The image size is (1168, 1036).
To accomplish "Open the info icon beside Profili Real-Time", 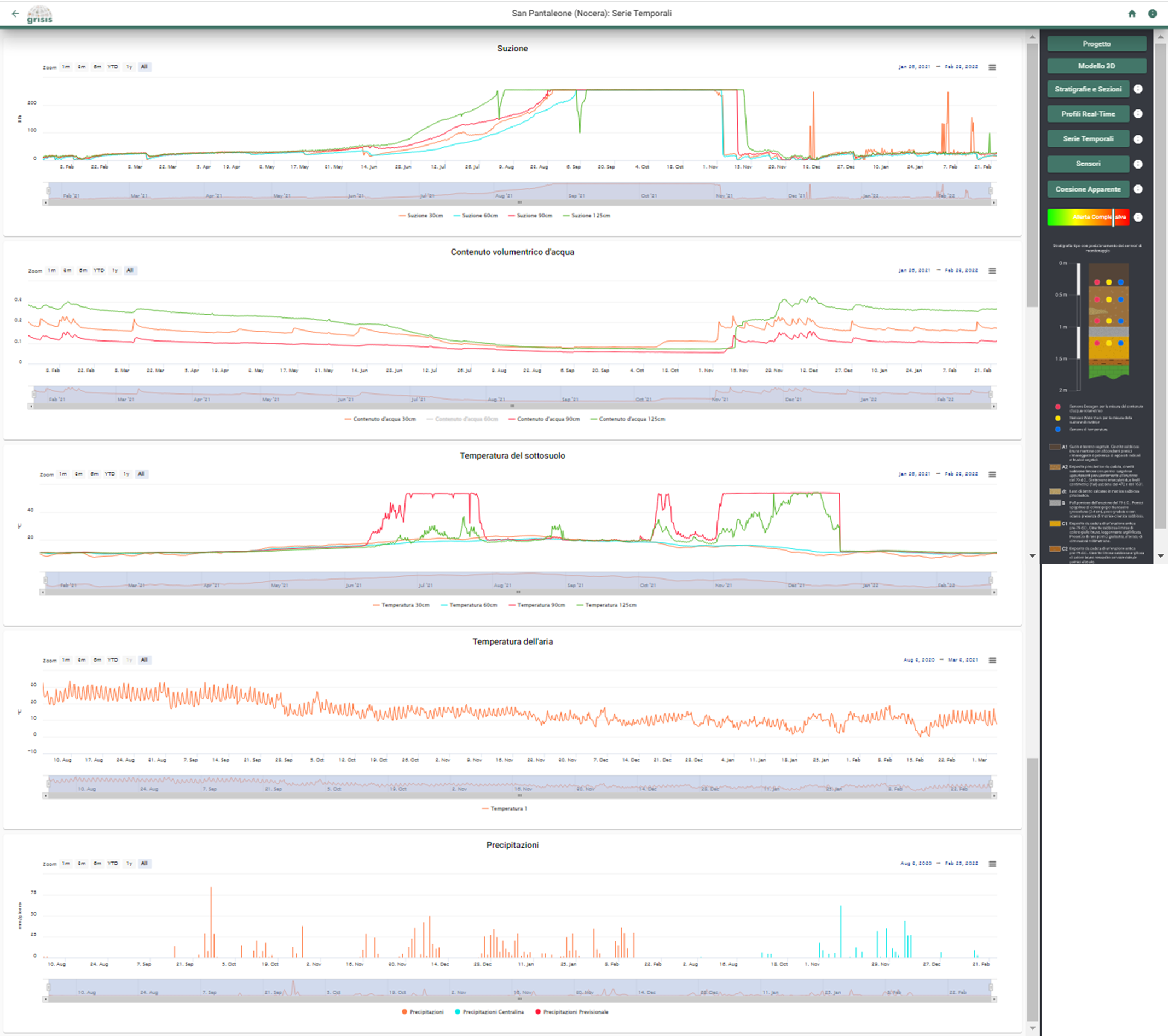I will pyautogui.click(x=1138, y=114).
